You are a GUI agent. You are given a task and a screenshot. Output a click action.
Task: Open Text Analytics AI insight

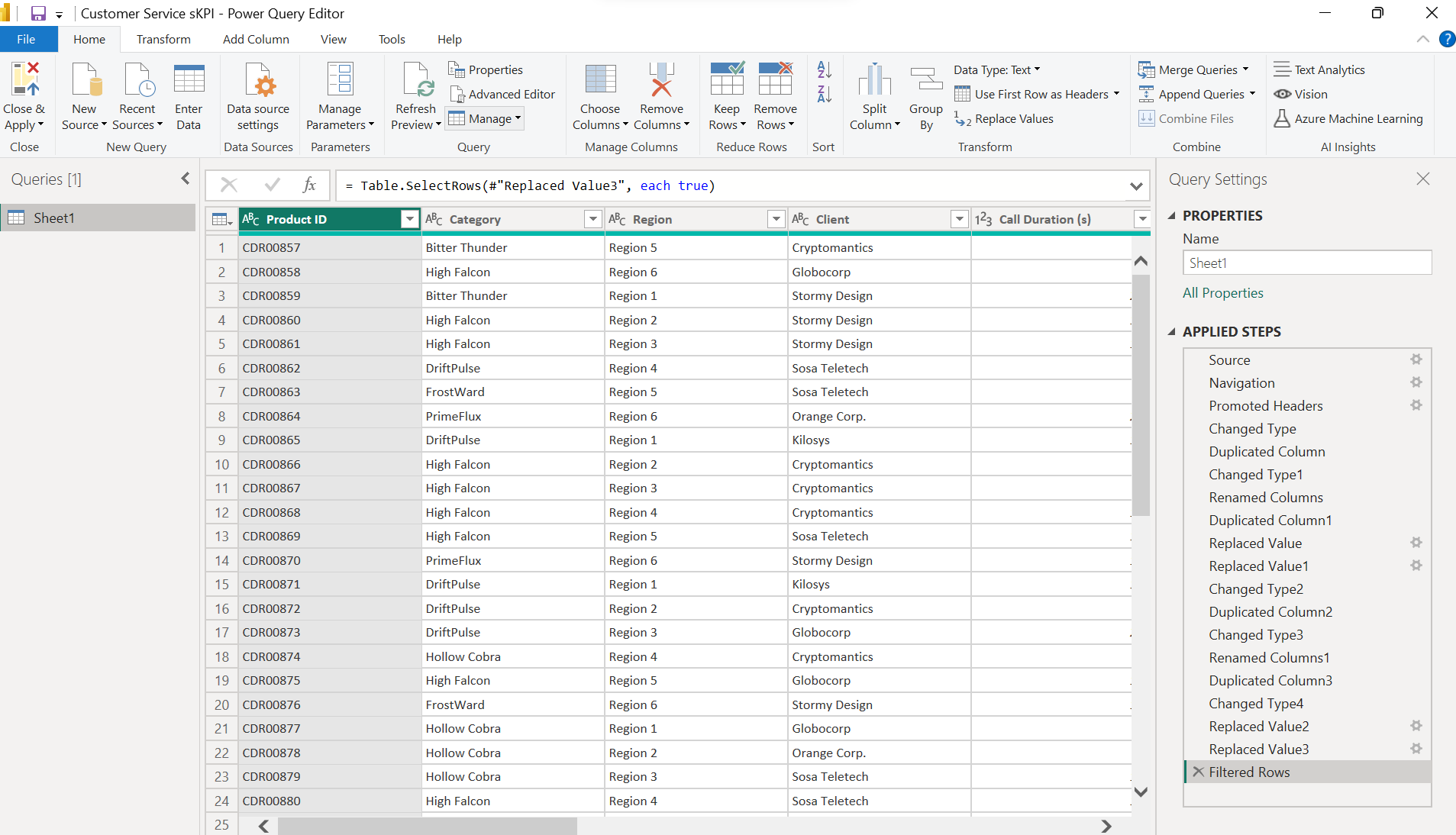(1319, 70)
